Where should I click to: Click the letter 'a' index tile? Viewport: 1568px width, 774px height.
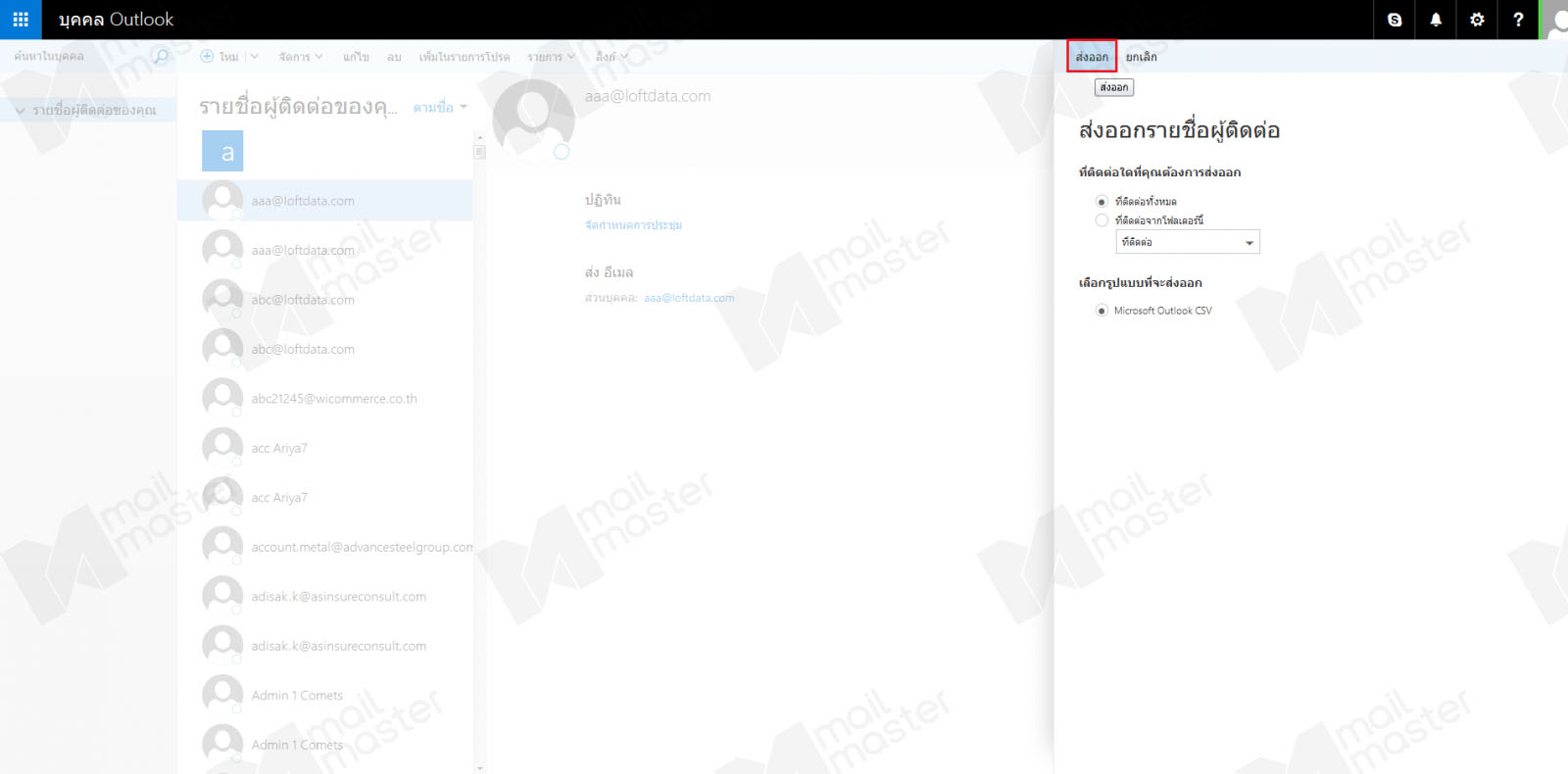pyautogui.click(x=222, y=152)
